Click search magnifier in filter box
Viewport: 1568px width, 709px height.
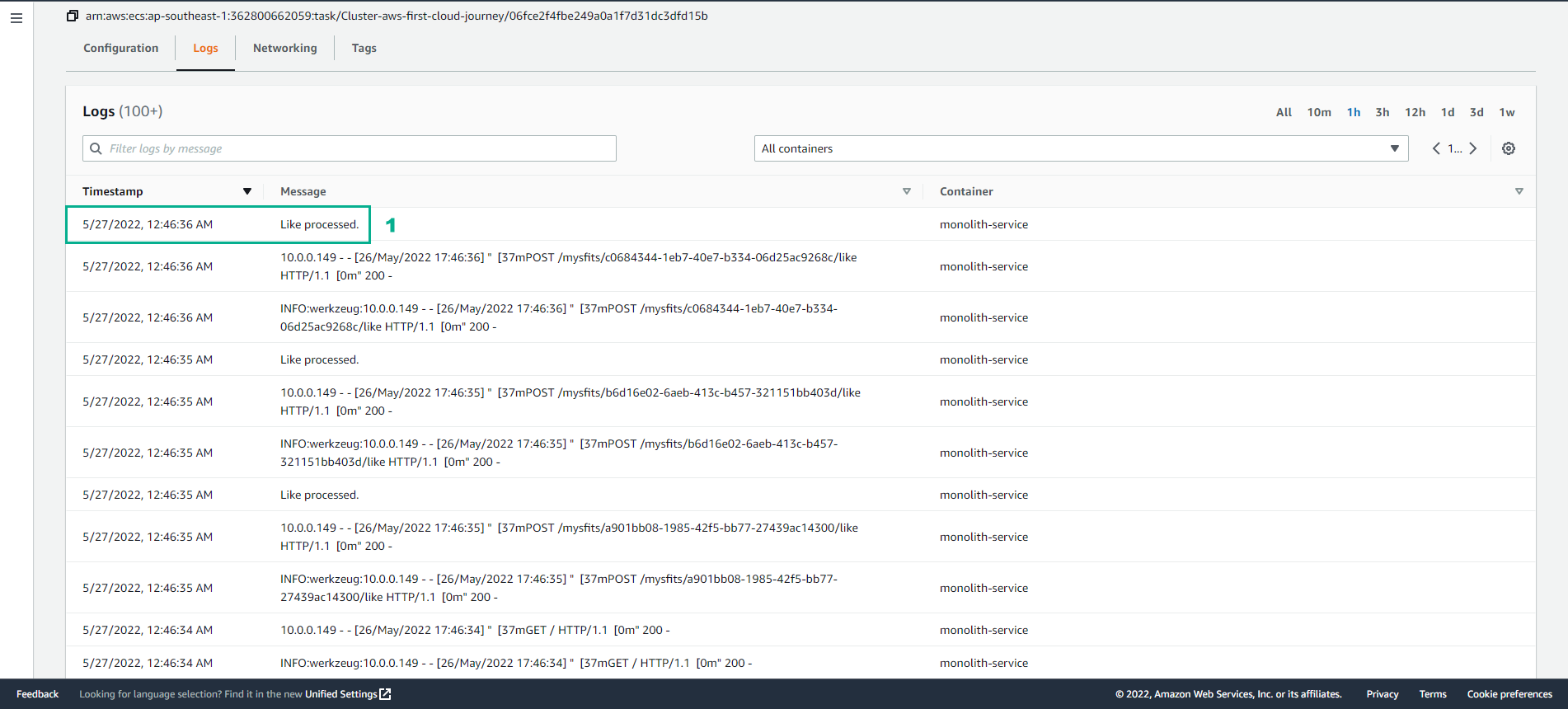tap(96, 148)
